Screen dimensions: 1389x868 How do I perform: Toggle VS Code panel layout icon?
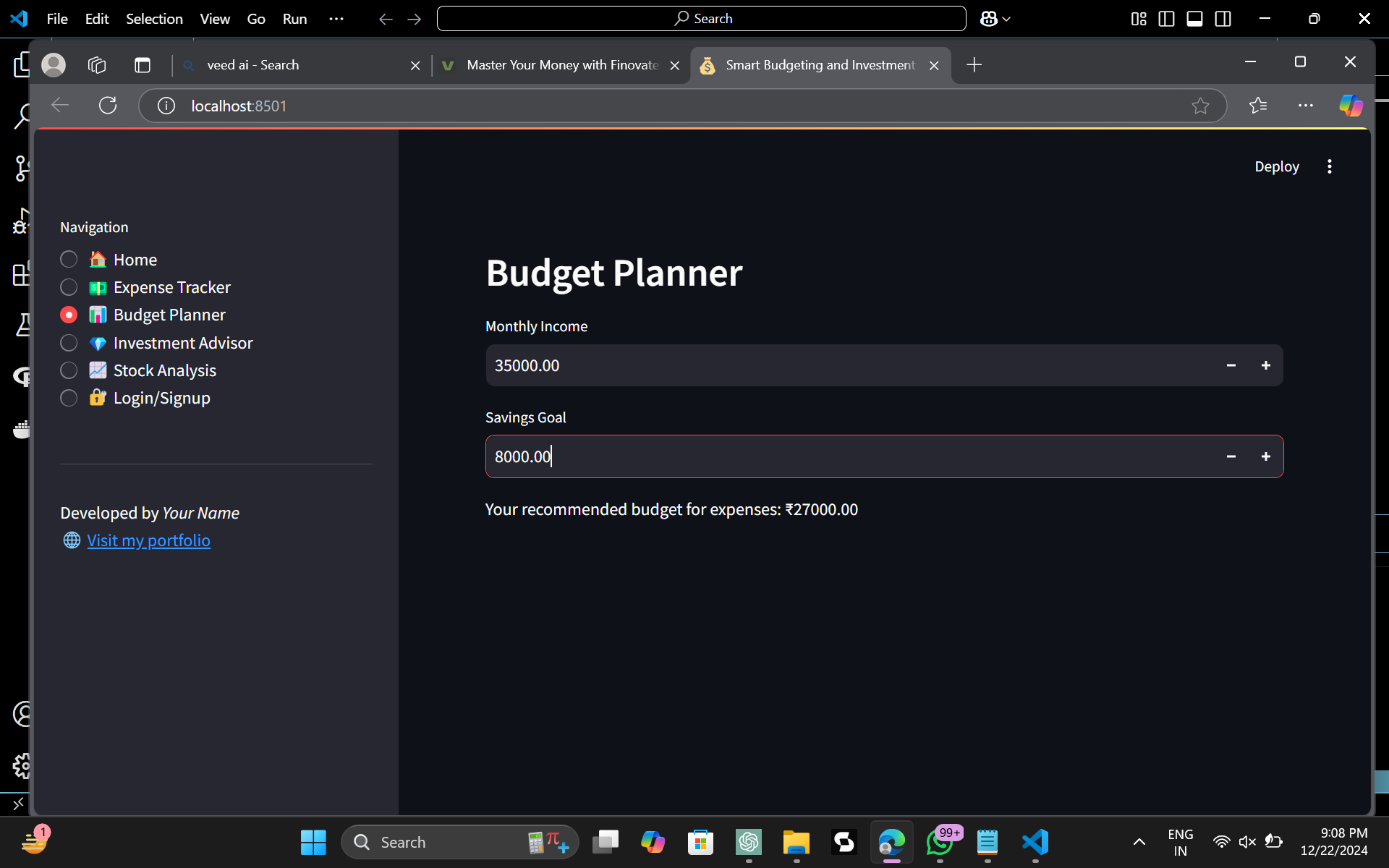[1194, 19]
